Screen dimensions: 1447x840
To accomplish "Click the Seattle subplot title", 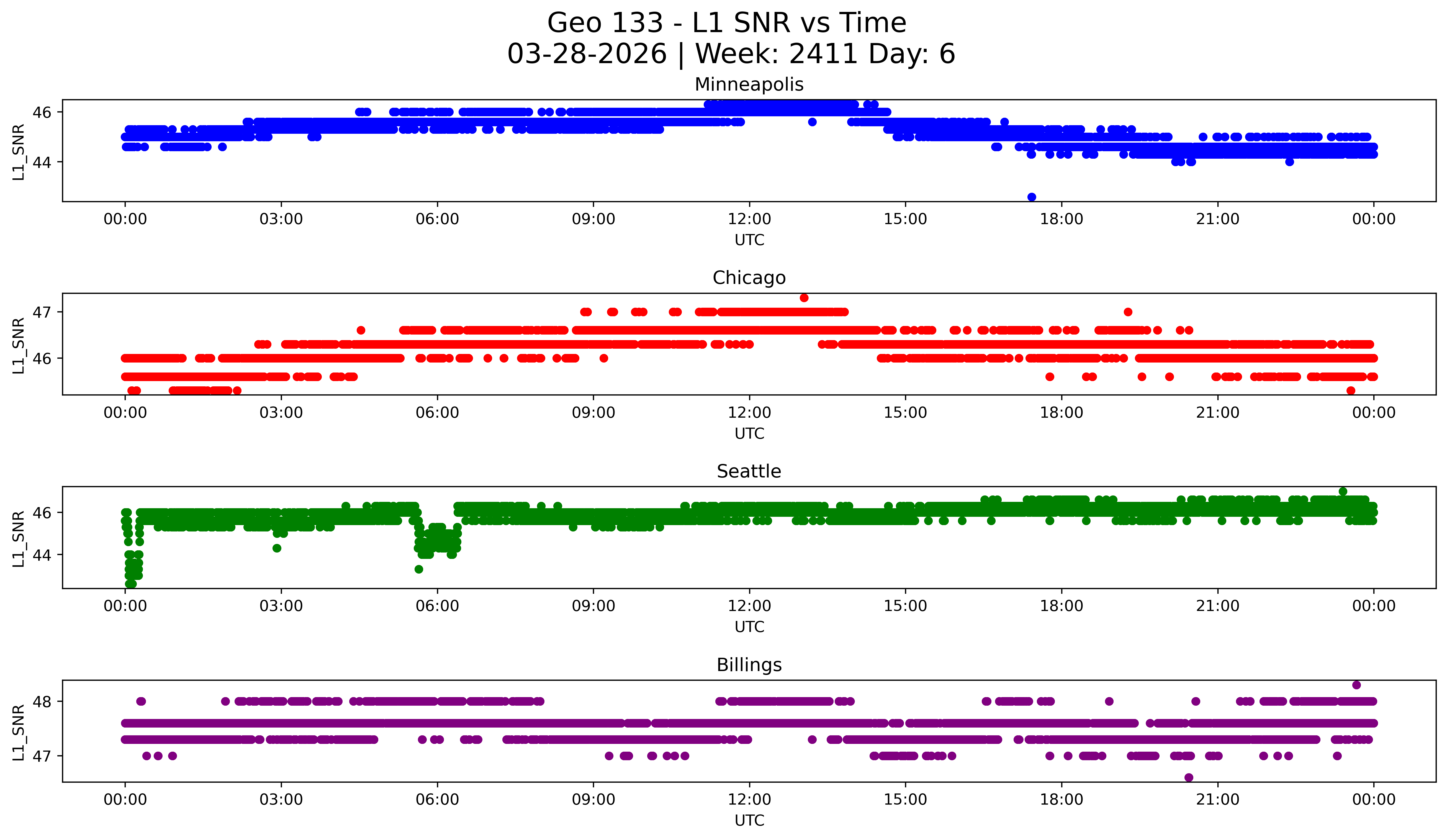I will point(749,471).
